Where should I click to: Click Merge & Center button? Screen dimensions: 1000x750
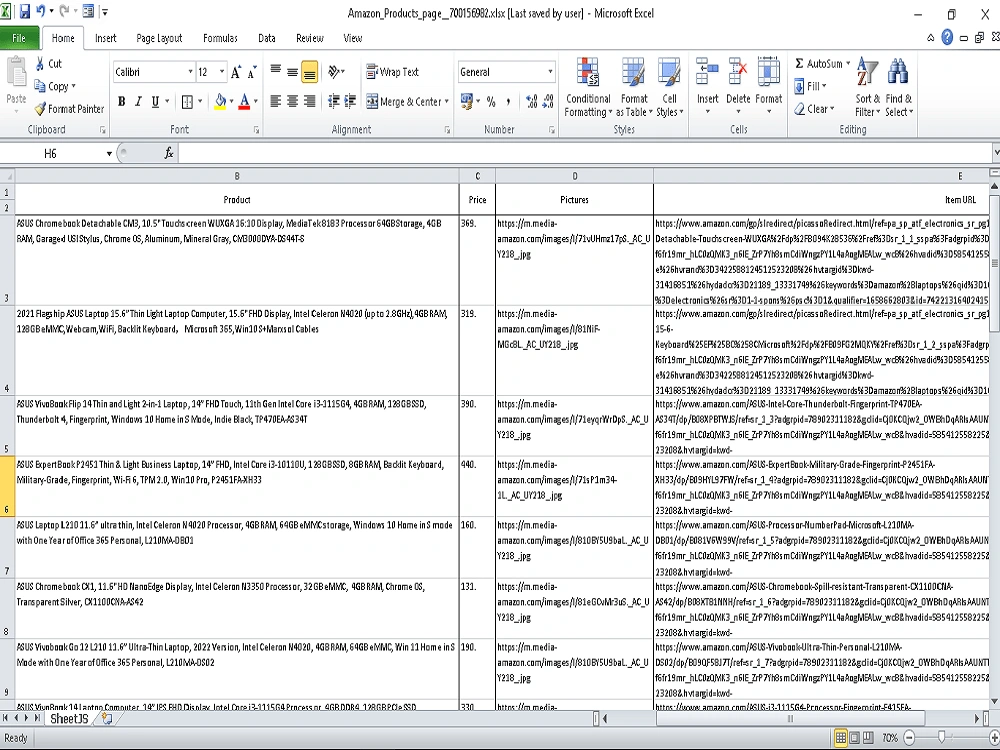pos(404,101)
